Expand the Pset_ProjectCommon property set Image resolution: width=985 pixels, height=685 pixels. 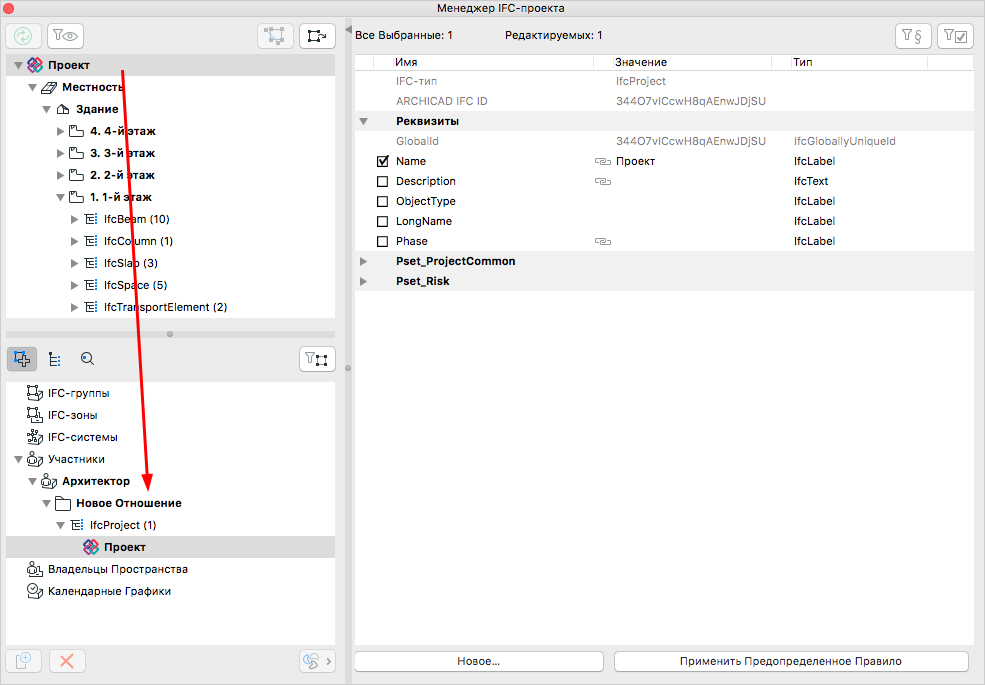(x=364, y=261)
